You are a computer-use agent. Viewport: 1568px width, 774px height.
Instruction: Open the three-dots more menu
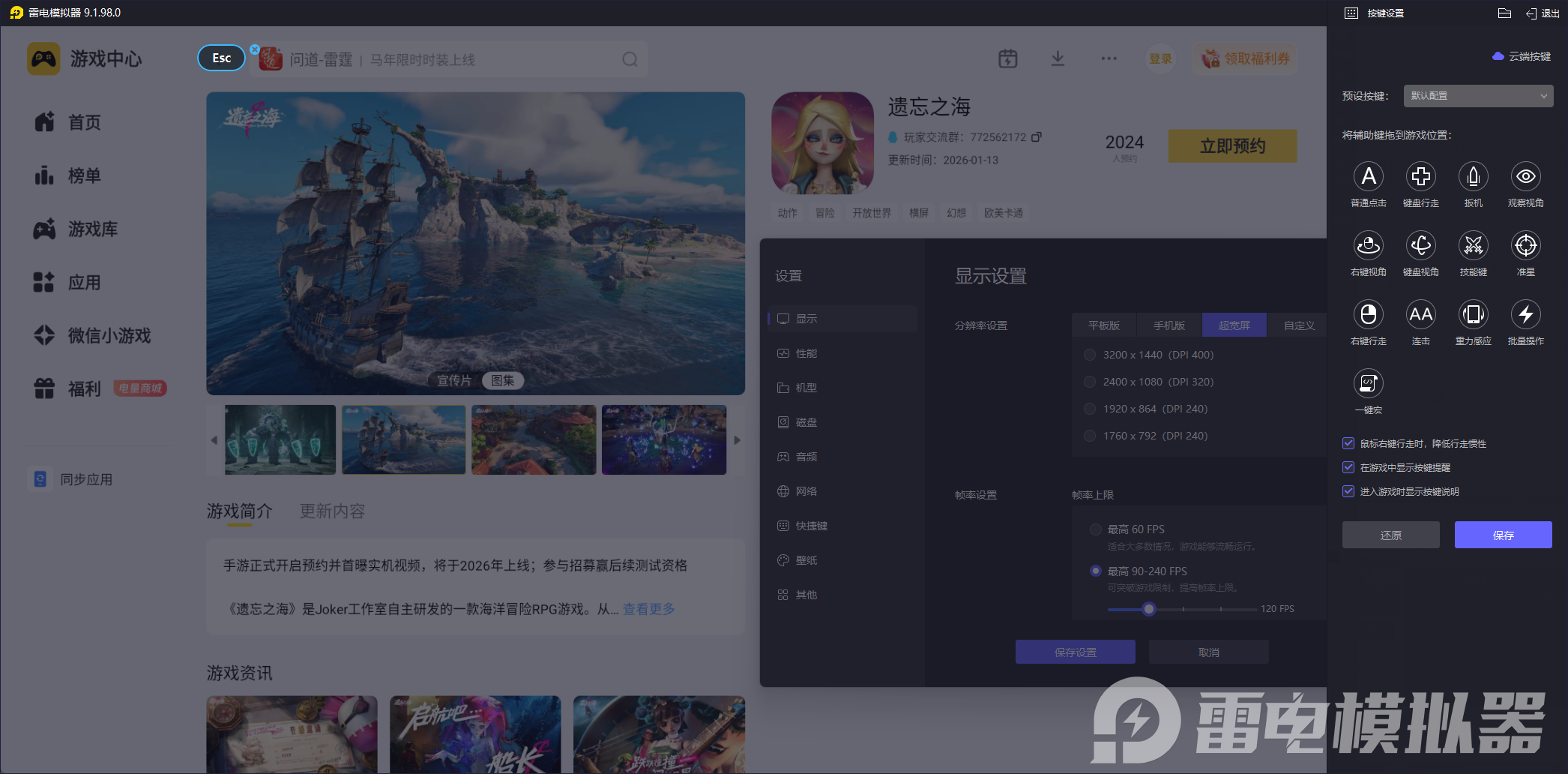(x=1109, y=58)
